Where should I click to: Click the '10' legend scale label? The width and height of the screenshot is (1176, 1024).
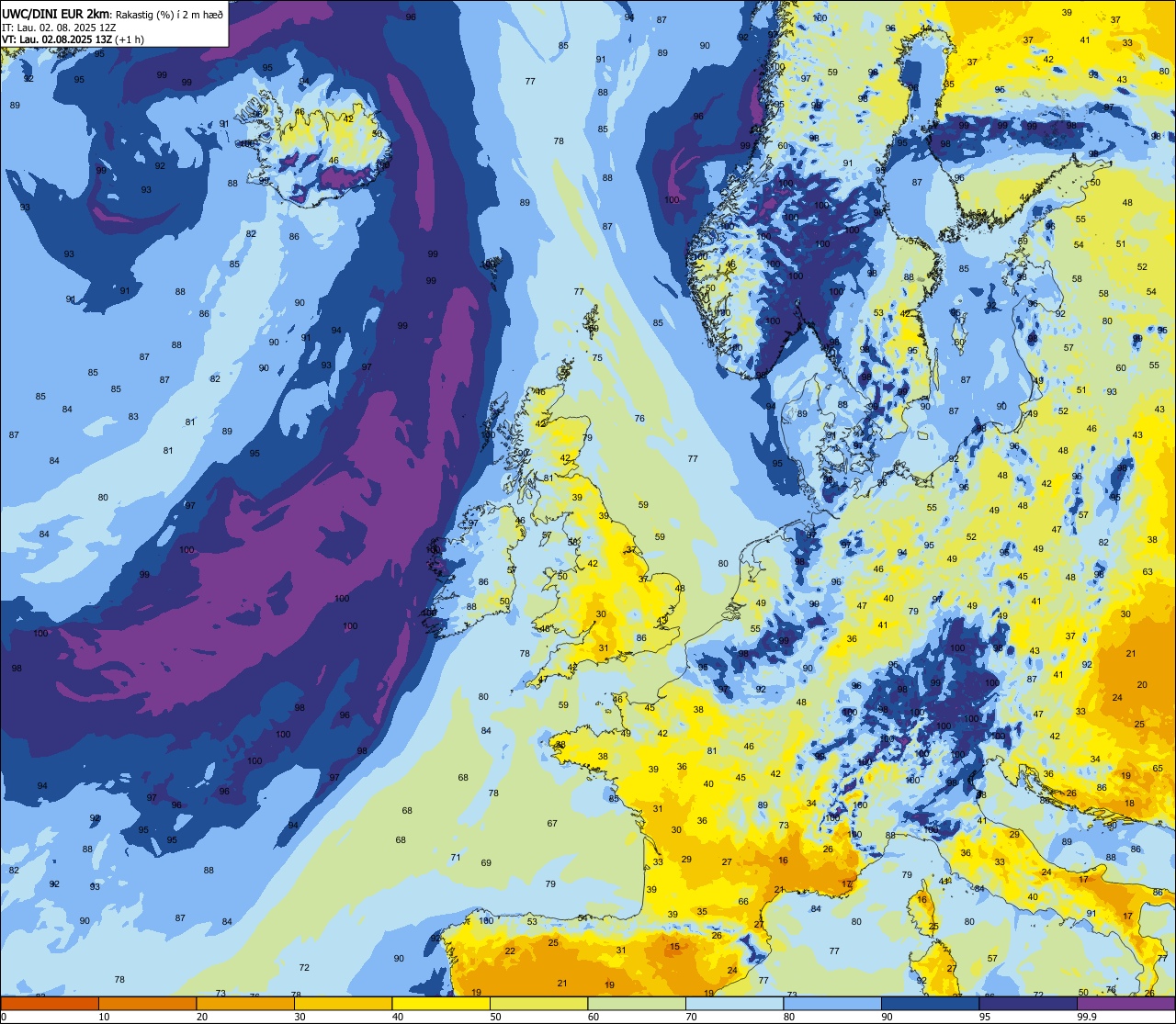(104, 1017)
